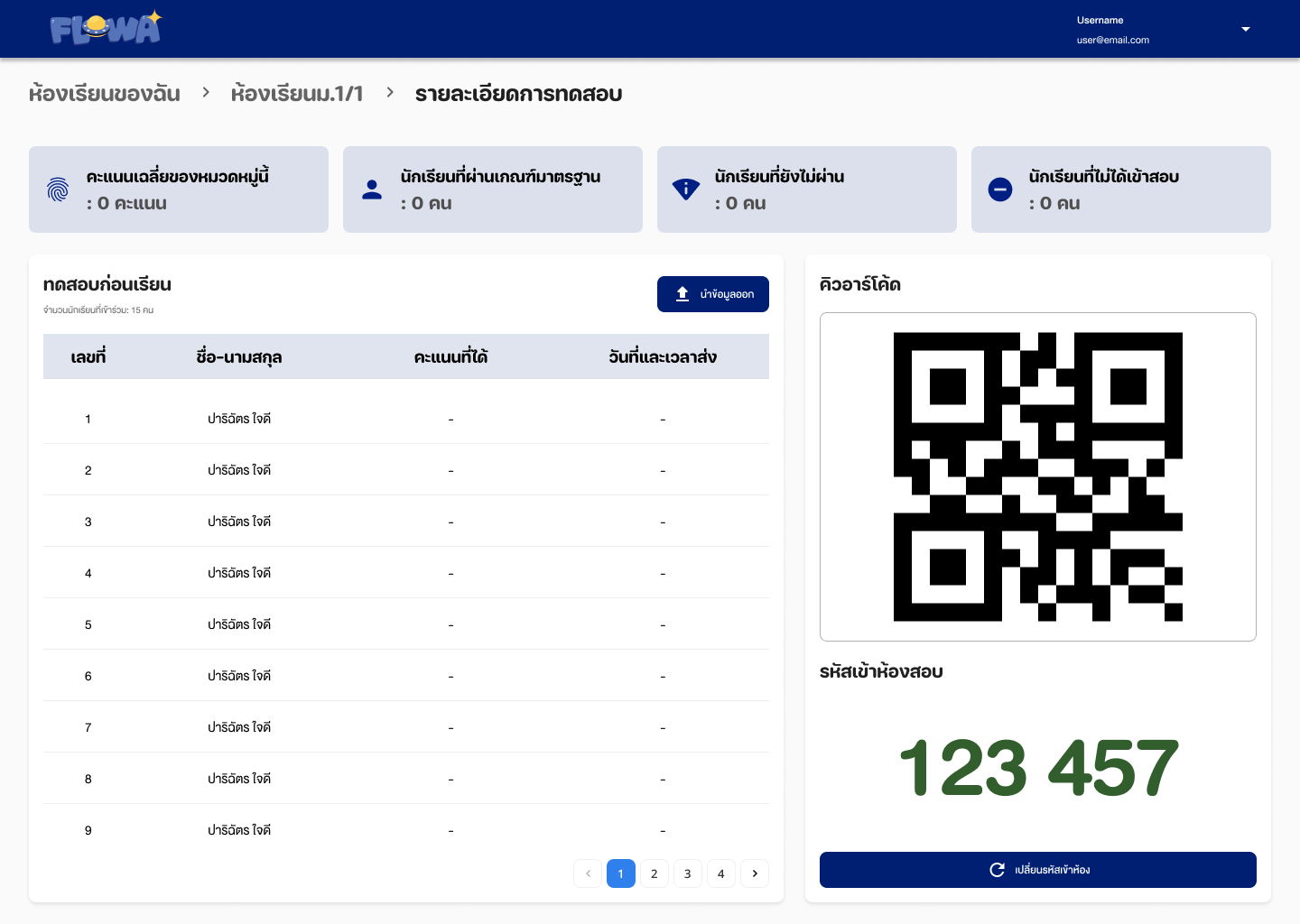Click the FLOWA logo
This screenshot has height=924, width=1300.
106,28
